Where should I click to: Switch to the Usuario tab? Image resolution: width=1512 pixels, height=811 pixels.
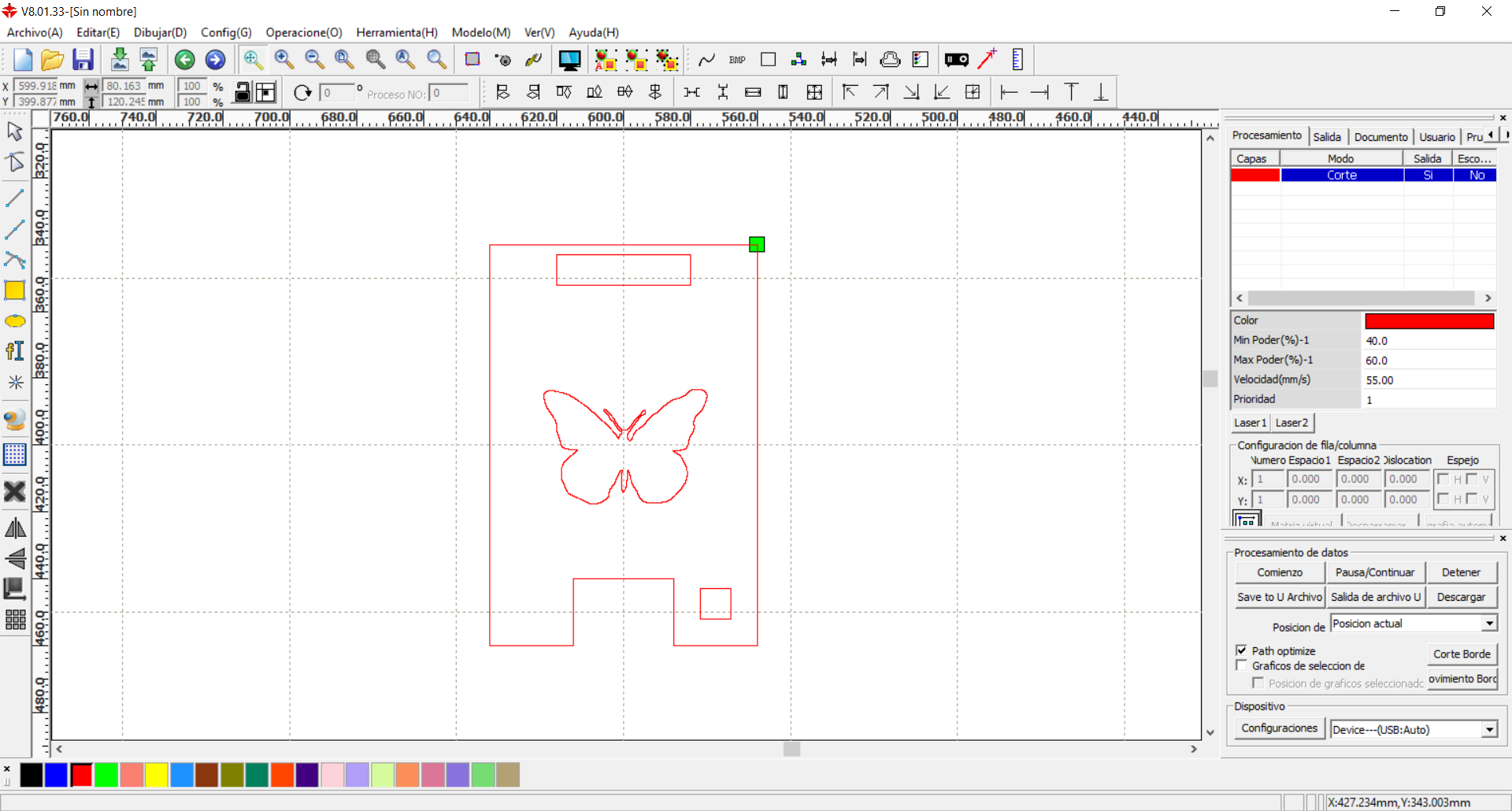[x=1437, y=137]
